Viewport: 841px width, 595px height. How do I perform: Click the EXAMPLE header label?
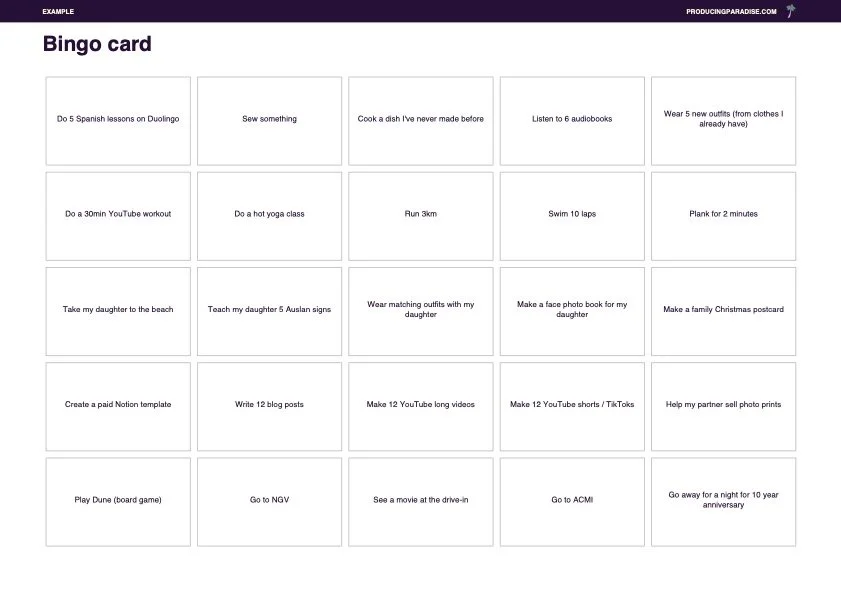[x=58, y=11]
